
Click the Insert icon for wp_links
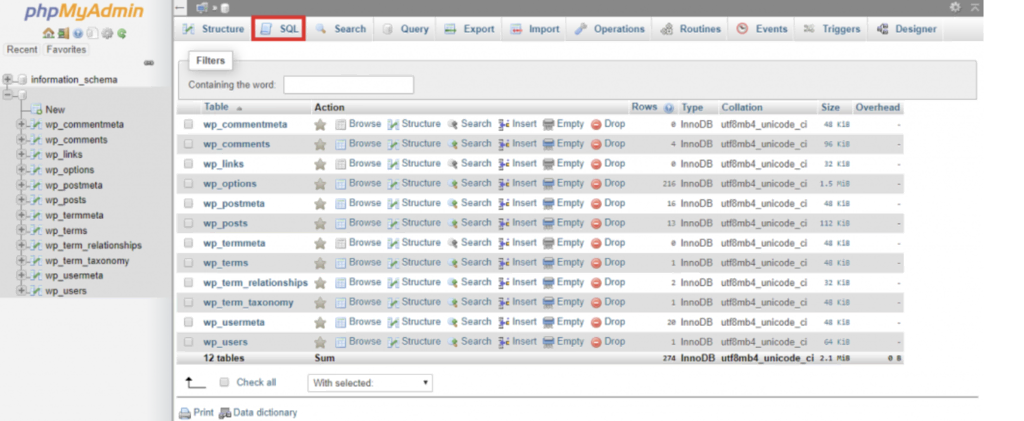[x=504, y=164]
